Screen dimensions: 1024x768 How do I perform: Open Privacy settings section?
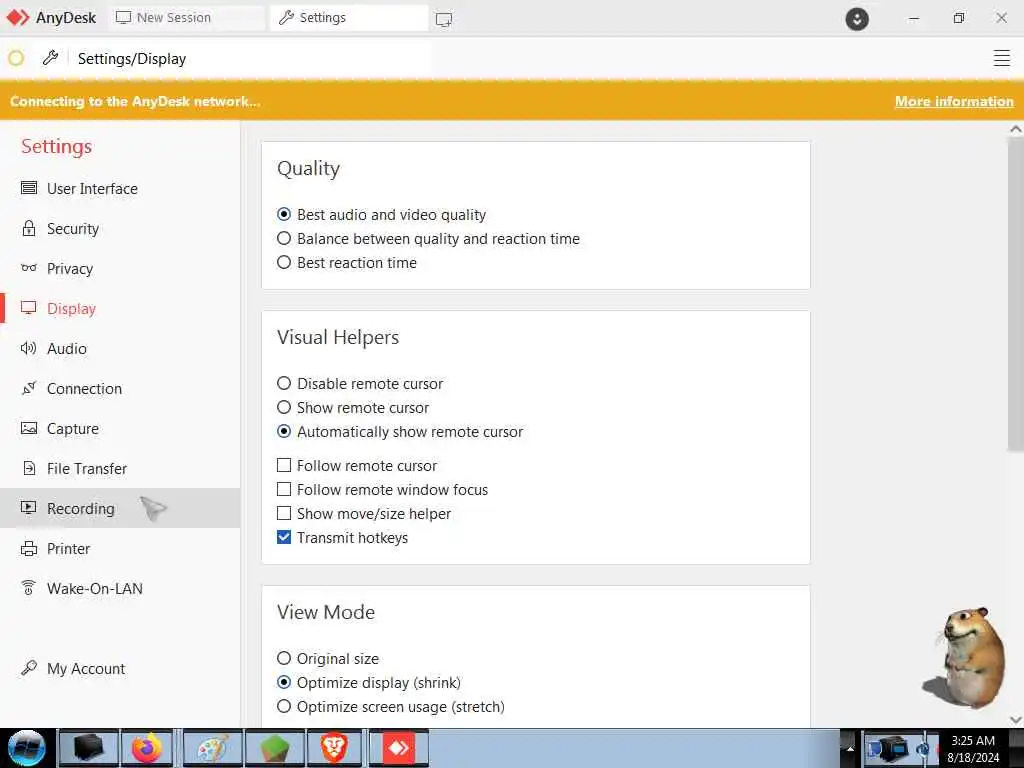120,268
